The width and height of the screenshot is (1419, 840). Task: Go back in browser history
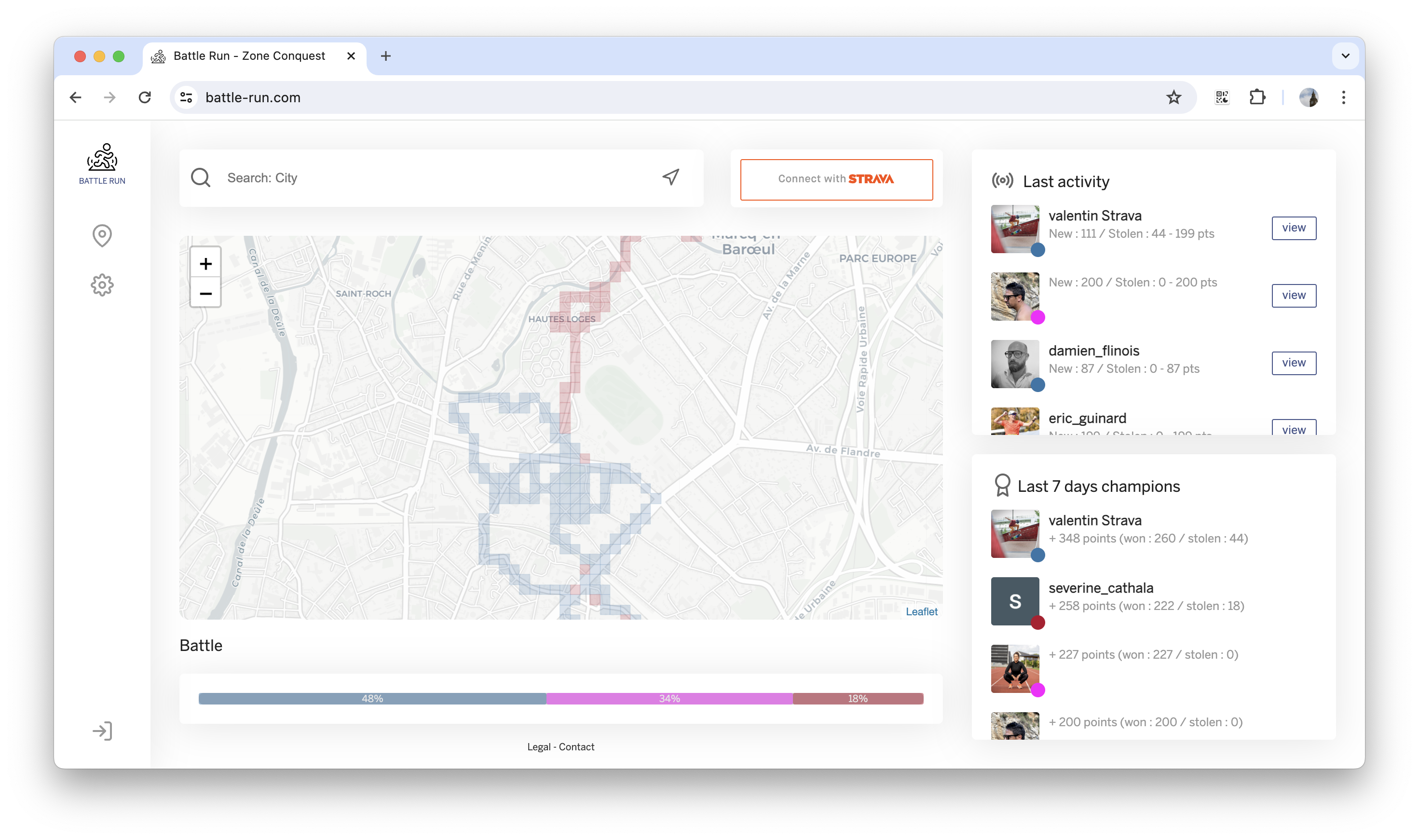click(75, 97)
